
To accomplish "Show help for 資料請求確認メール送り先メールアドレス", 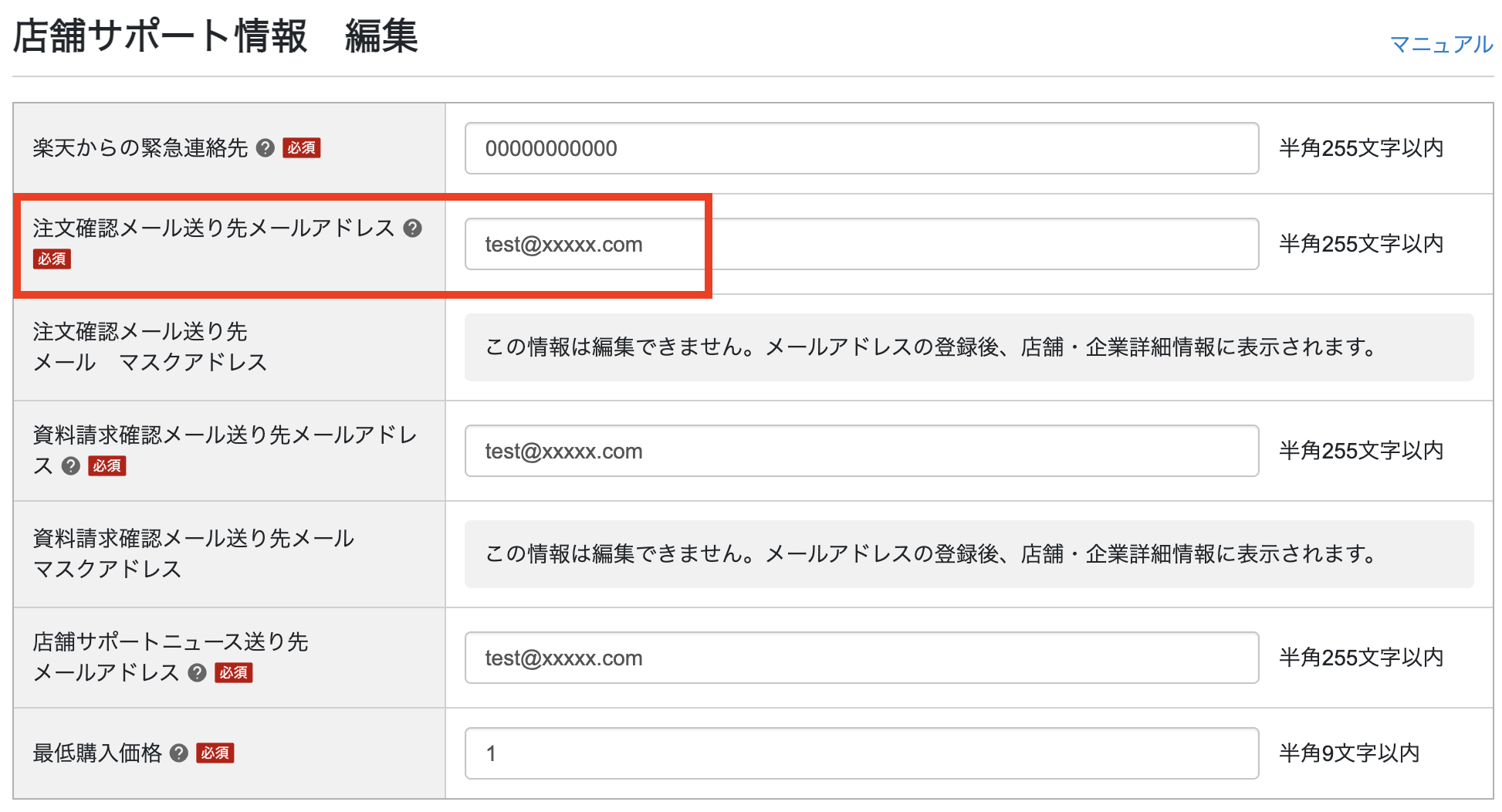I will coord(71,465).
